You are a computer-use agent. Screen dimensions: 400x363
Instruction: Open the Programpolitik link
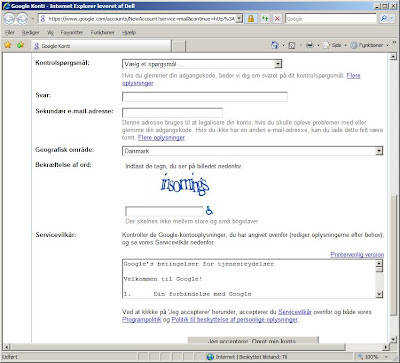141,319
